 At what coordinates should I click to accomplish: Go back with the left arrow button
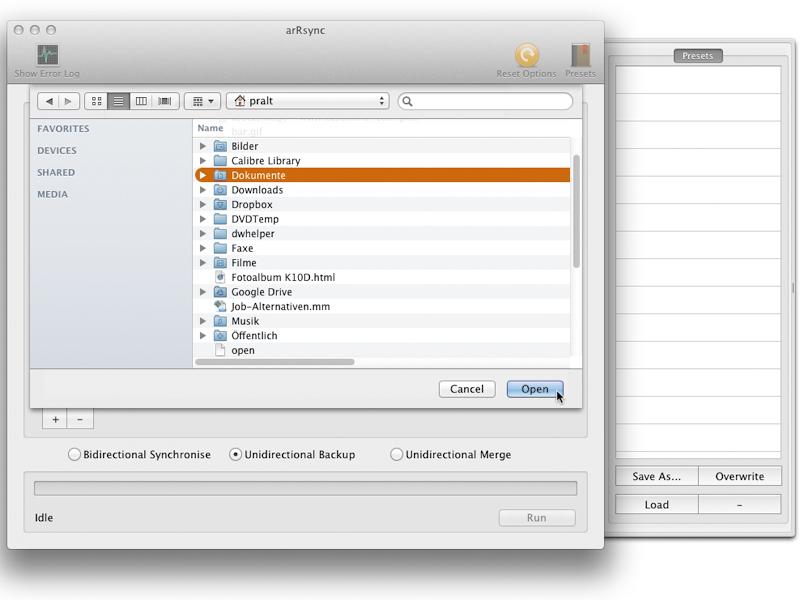pyautogui.click(x=49, y=101)
